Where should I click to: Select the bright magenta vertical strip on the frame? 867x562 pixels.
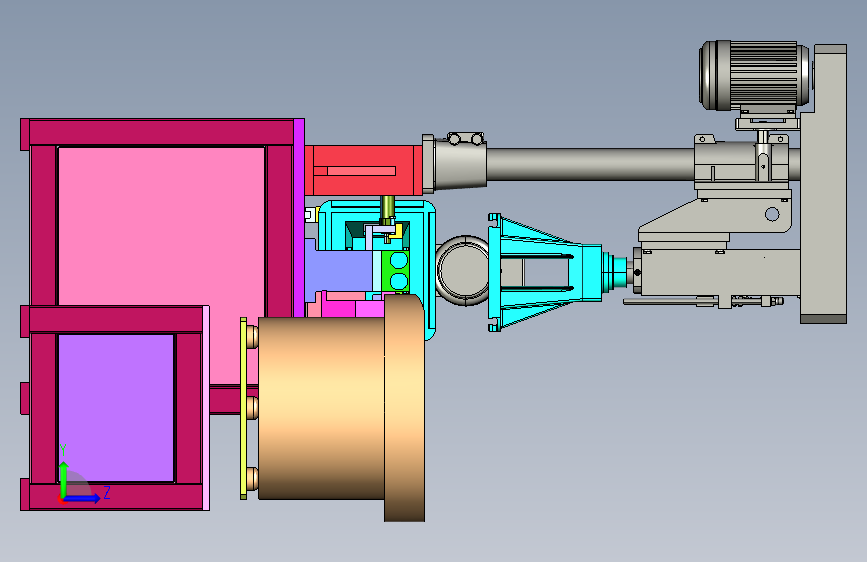[299, 217]
